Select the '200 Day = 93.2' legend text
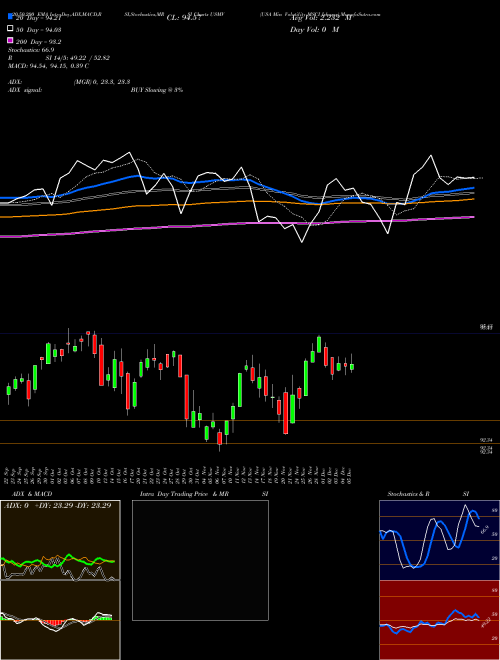The width and height of the screenshot is (500, 660). click(x=38, y=42)
